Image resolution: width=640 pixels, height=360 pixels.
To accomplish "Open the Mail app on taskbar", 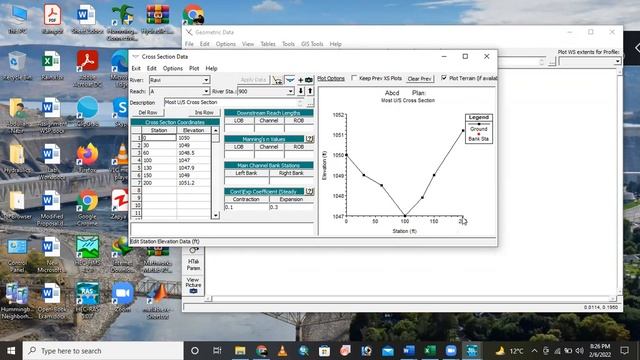I will [387, 351].
